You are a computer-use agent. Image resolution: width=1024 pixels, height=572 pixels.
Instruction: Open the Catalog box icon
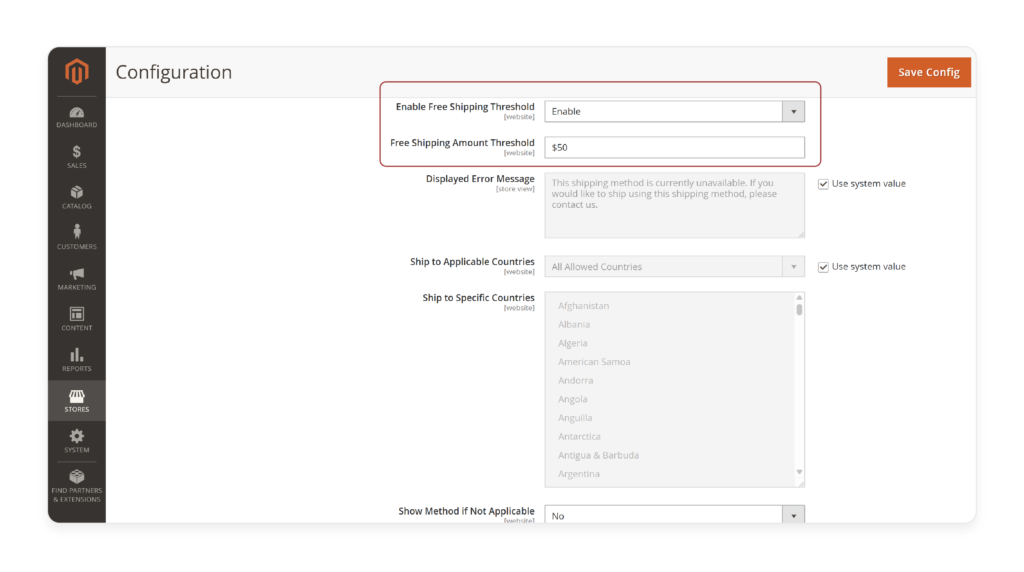(x=77, y=194)
